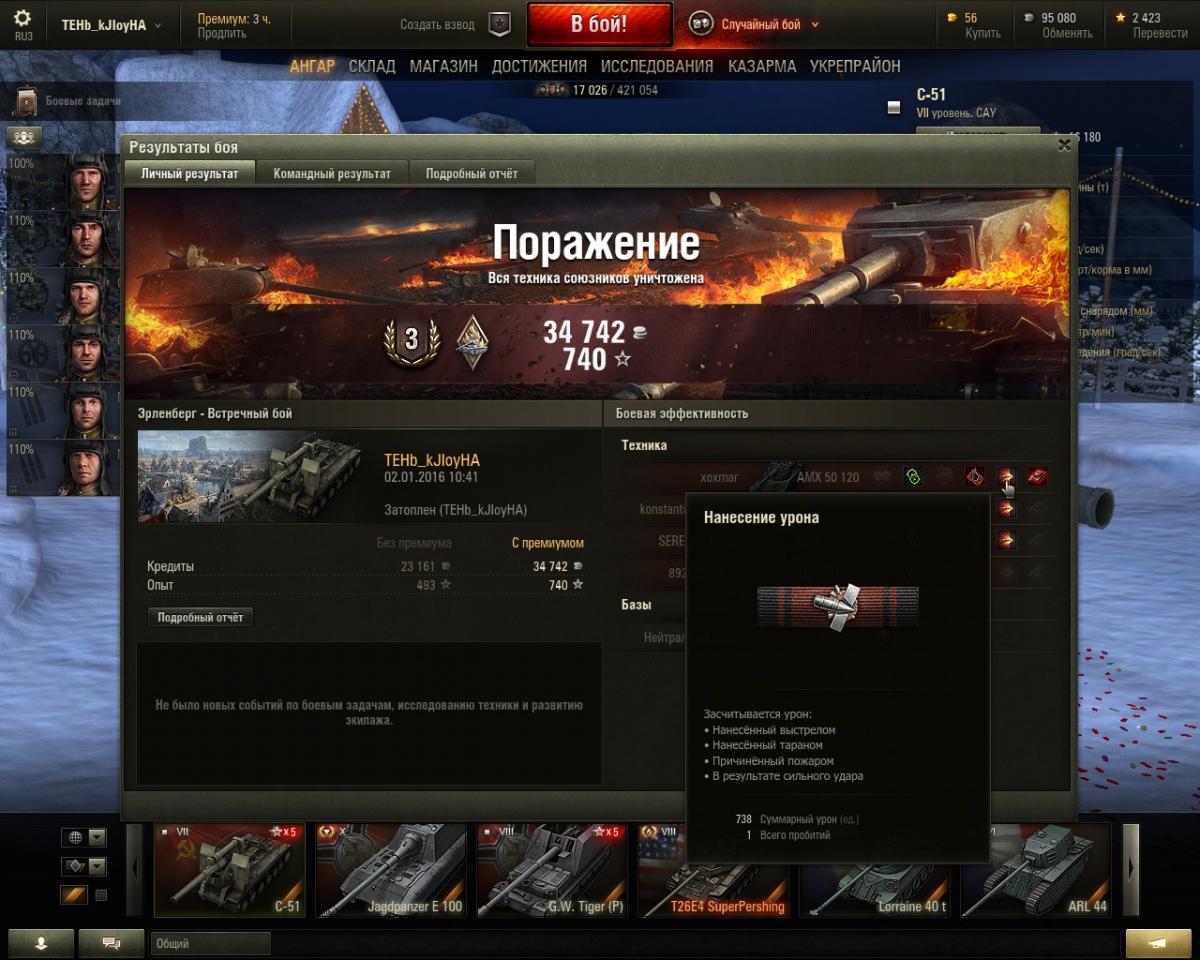Viewport: 1200px width, 960px height.
Task: Switch to the Командный результат tab
Action: point(332,173)
